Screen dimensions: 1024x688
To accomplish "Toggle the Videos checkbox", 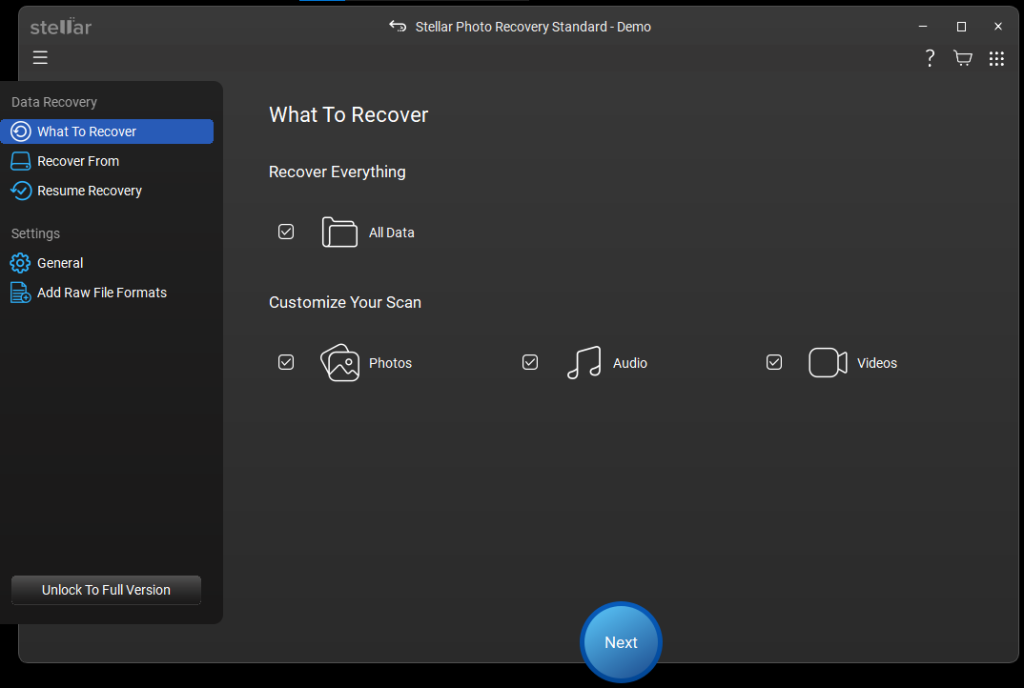I will pos(774,362).
